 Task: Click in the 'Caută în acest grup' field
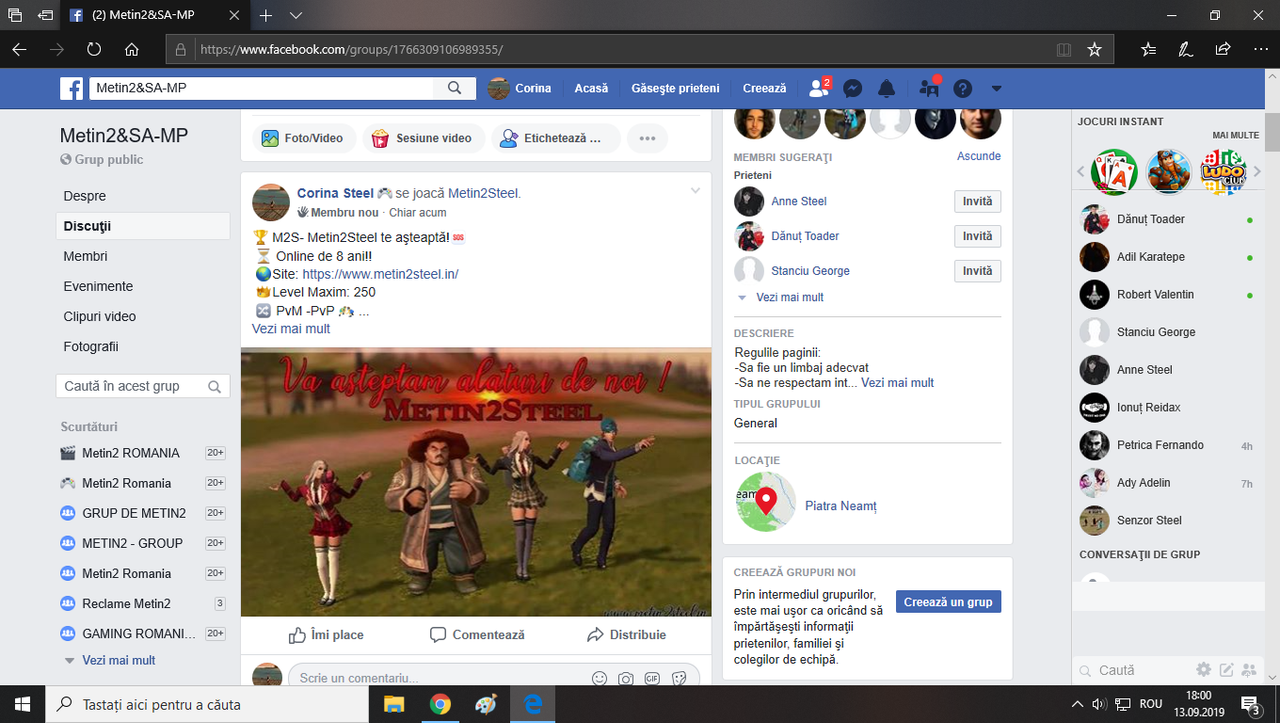click(x=143, y=386)
